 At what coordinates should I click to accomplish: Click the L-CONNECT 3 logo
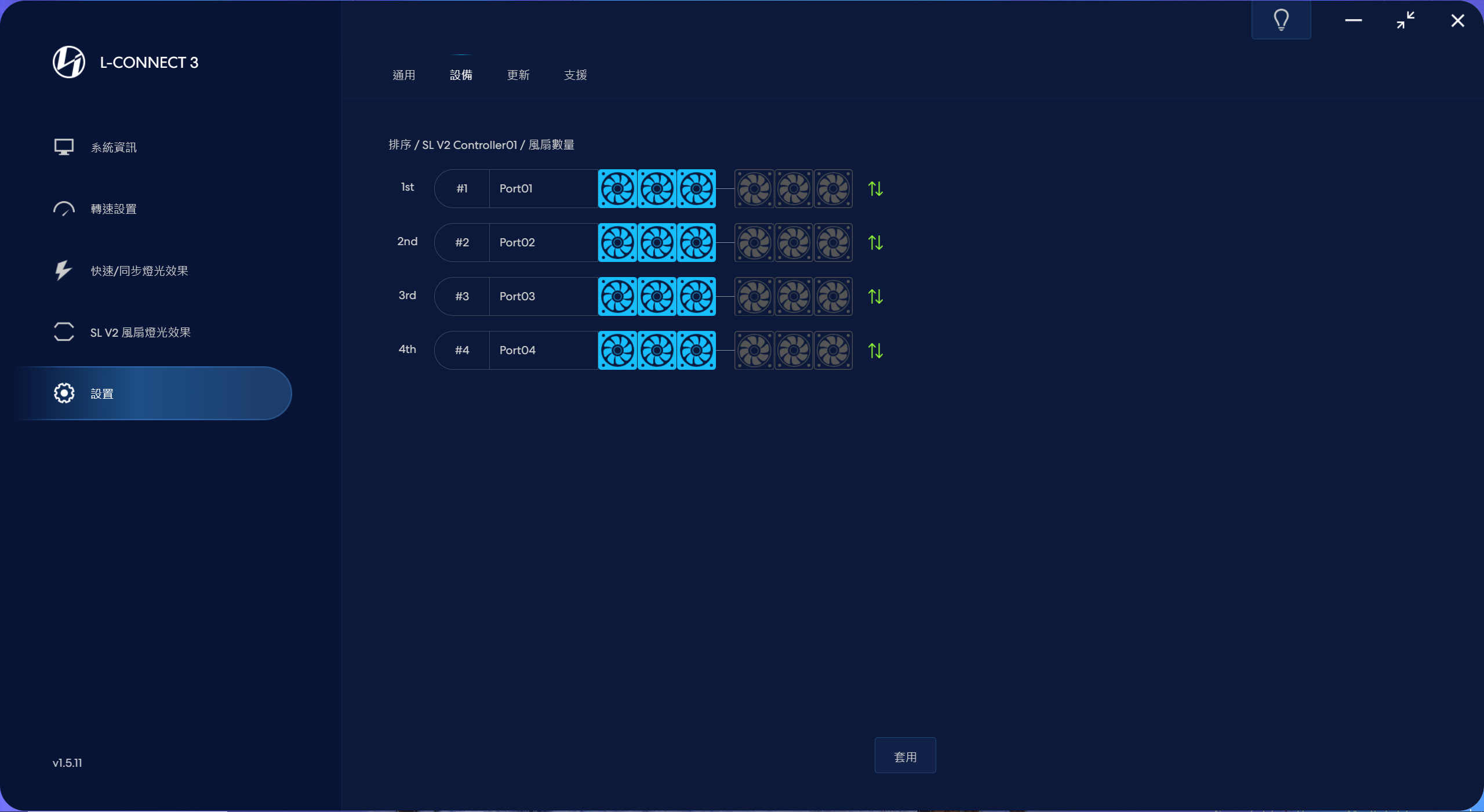(69, 62)
